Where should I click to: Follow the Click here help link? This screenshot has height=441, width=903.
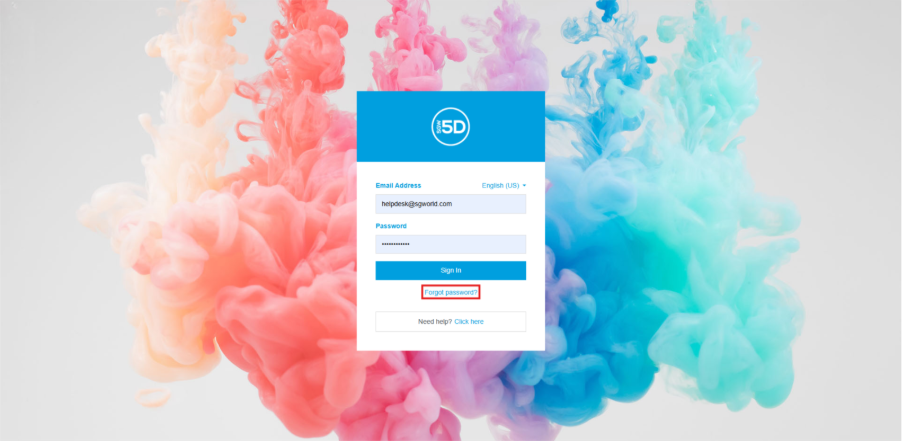pos(469,322)
